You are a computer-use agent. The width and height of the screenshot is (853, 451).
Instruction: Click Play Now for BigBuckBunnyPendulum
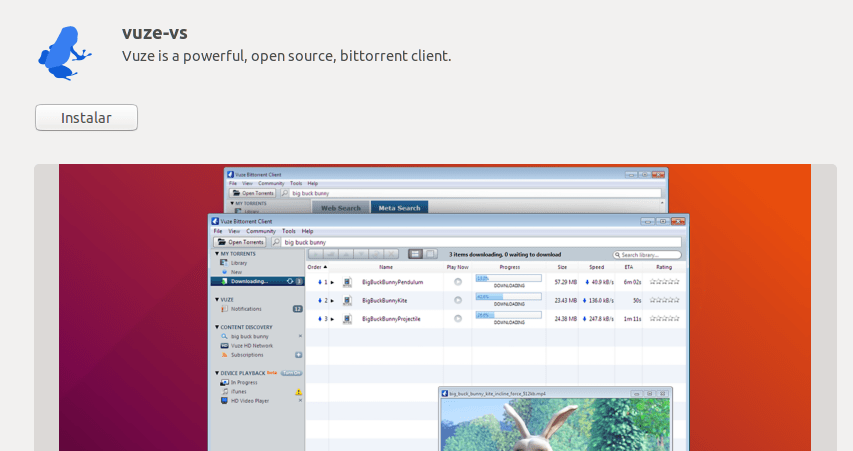point(458,282)
